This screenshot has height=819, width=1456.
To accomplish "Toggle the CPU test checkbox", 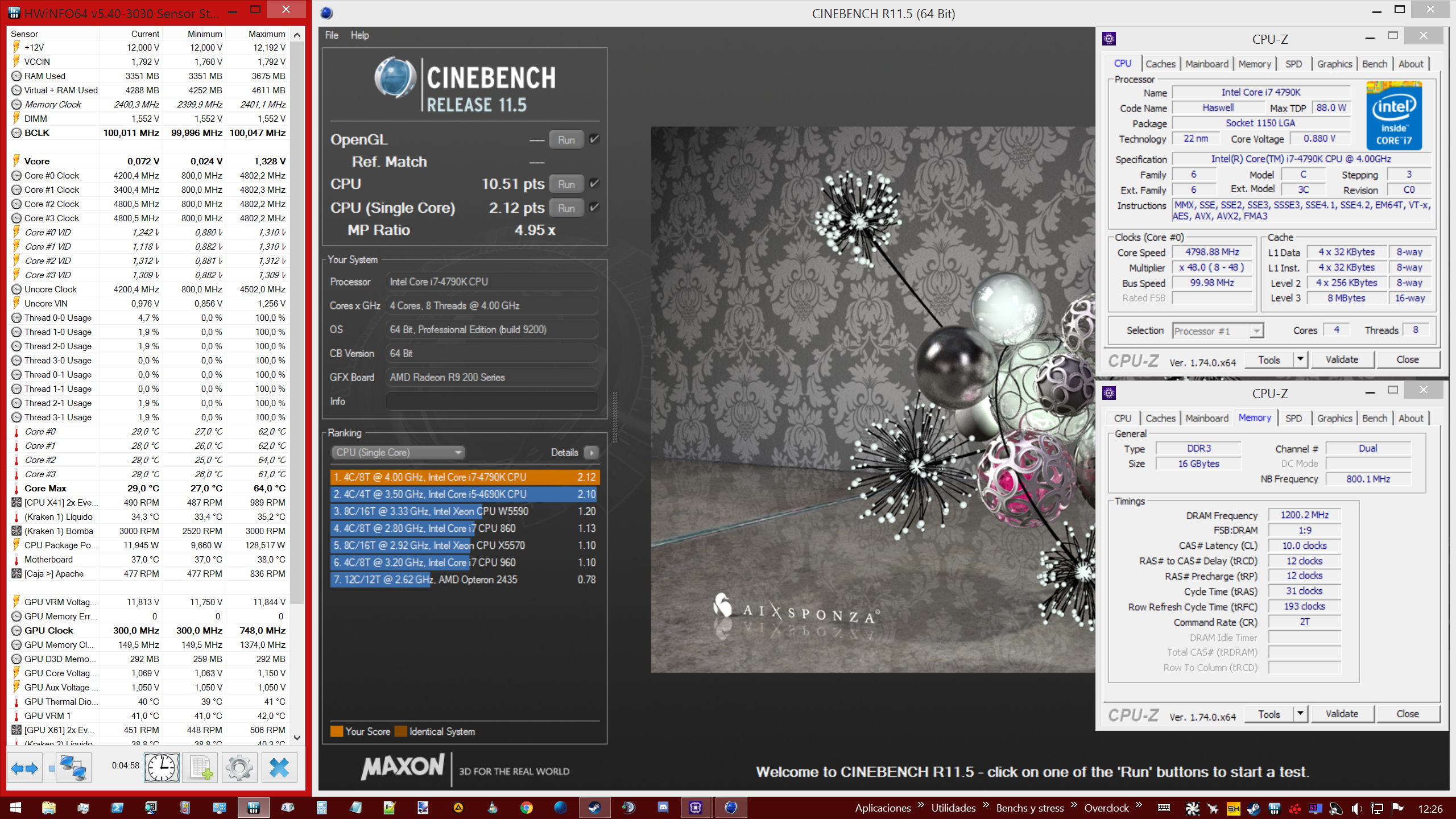I will [x=594, y=184].
